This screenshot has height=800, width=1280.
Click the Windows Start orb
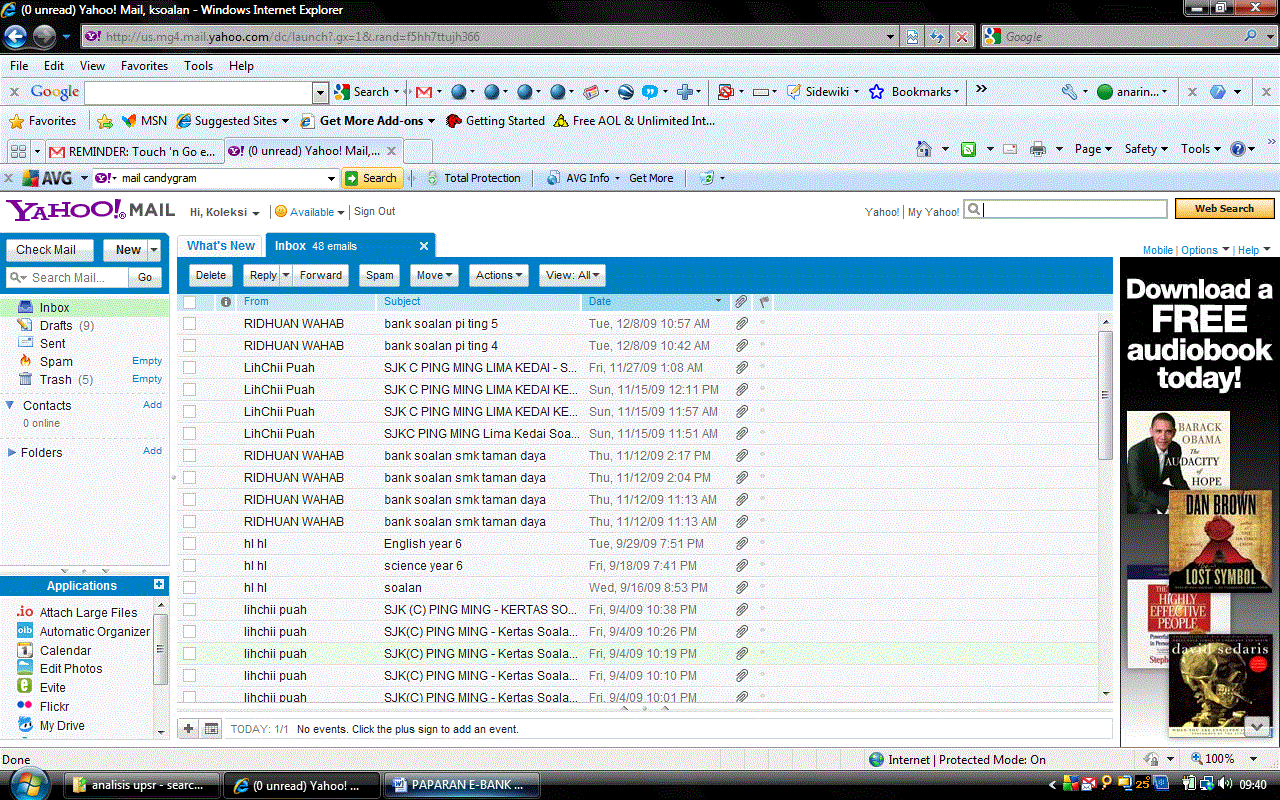point(30,783)
